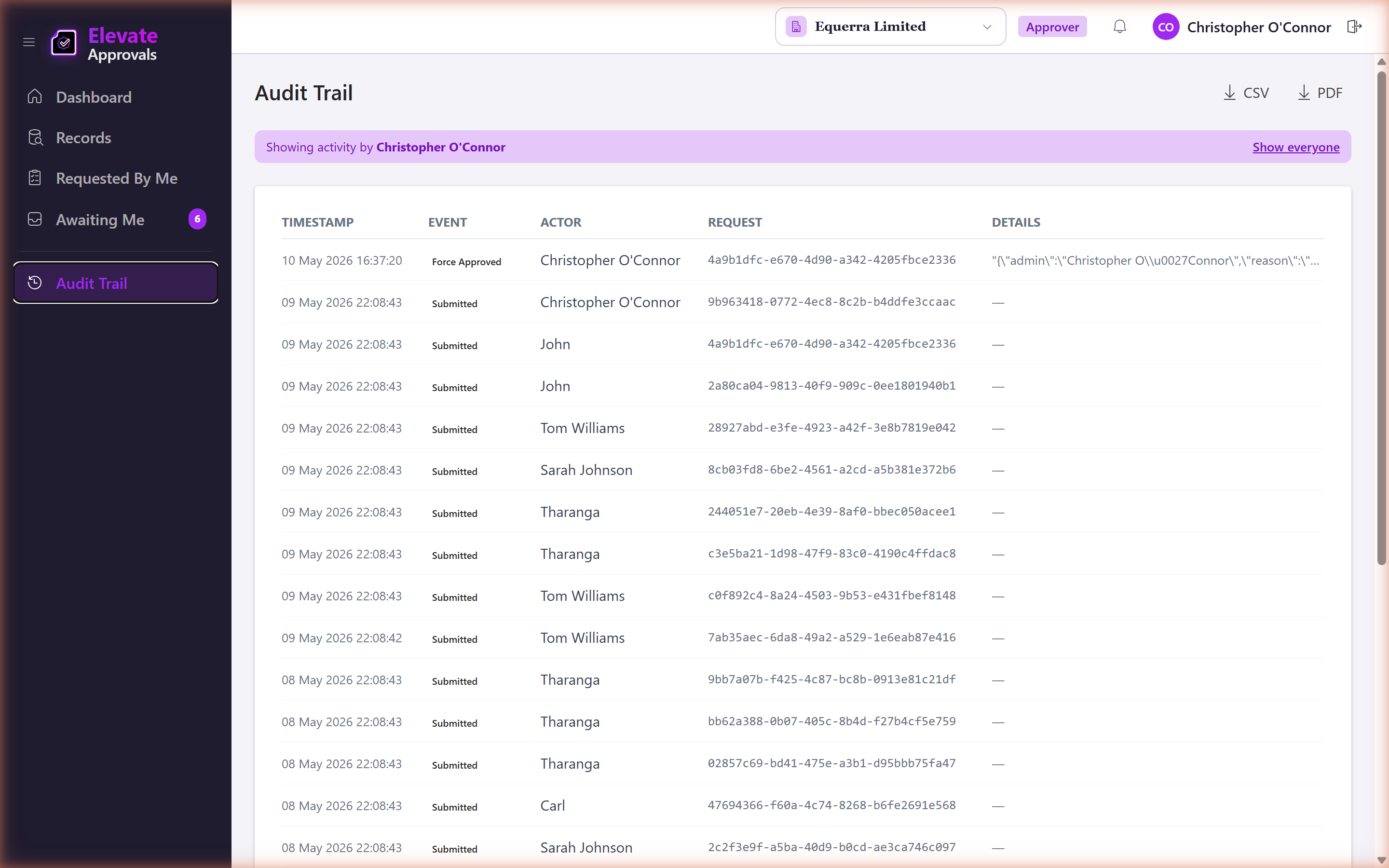Click request ID 244051e7-20eb-4e39-8af0-bbec050acee1

point(831,512)
